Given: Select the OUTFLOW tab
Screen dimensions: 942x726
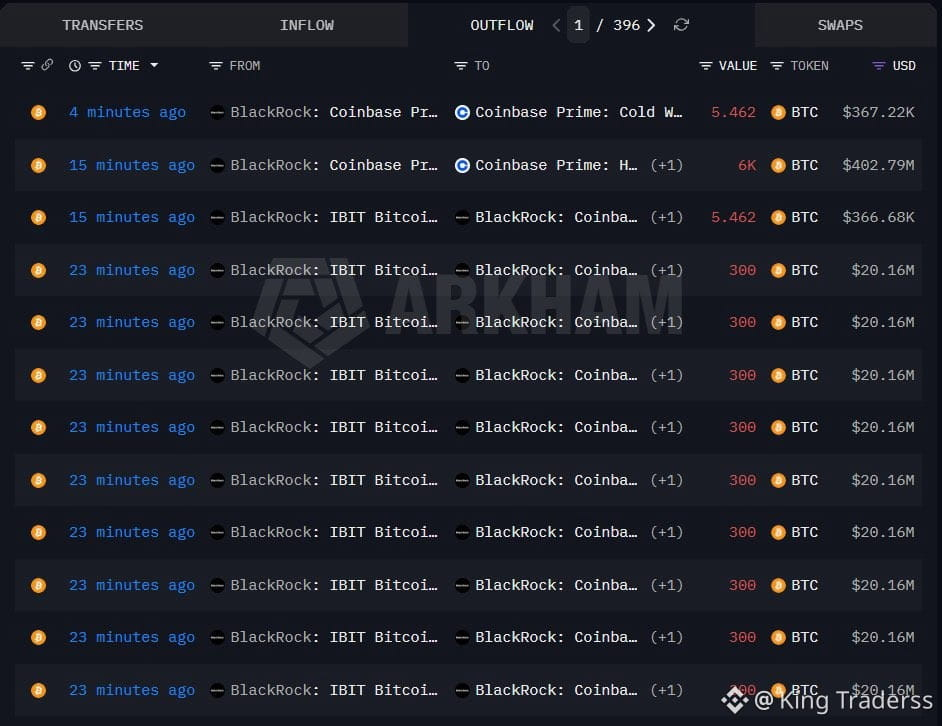Looking at the screenshot, I should point(502,25).
